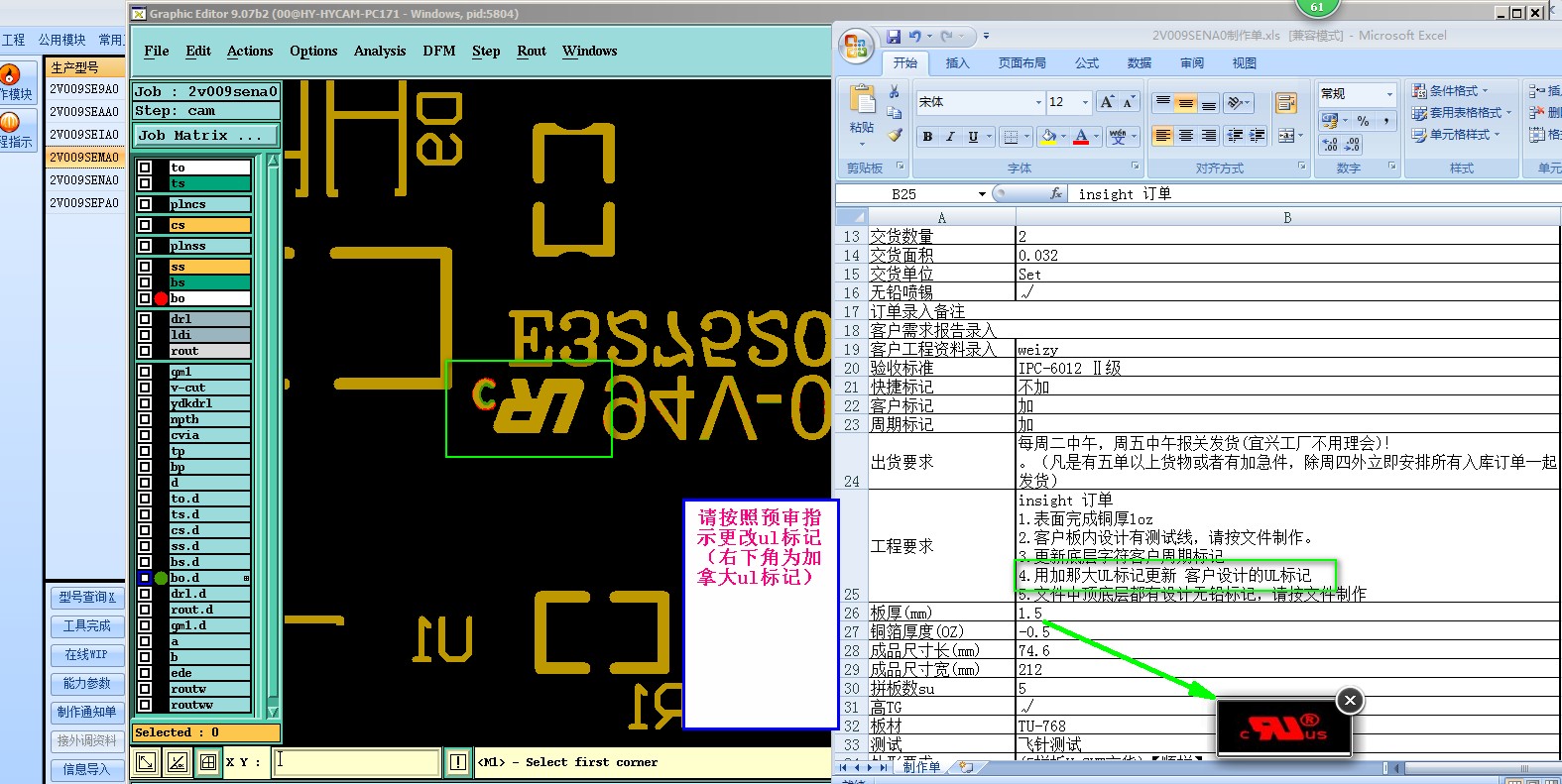
Task: Align text right in Excel
Action: click(x=1209, y=136)
